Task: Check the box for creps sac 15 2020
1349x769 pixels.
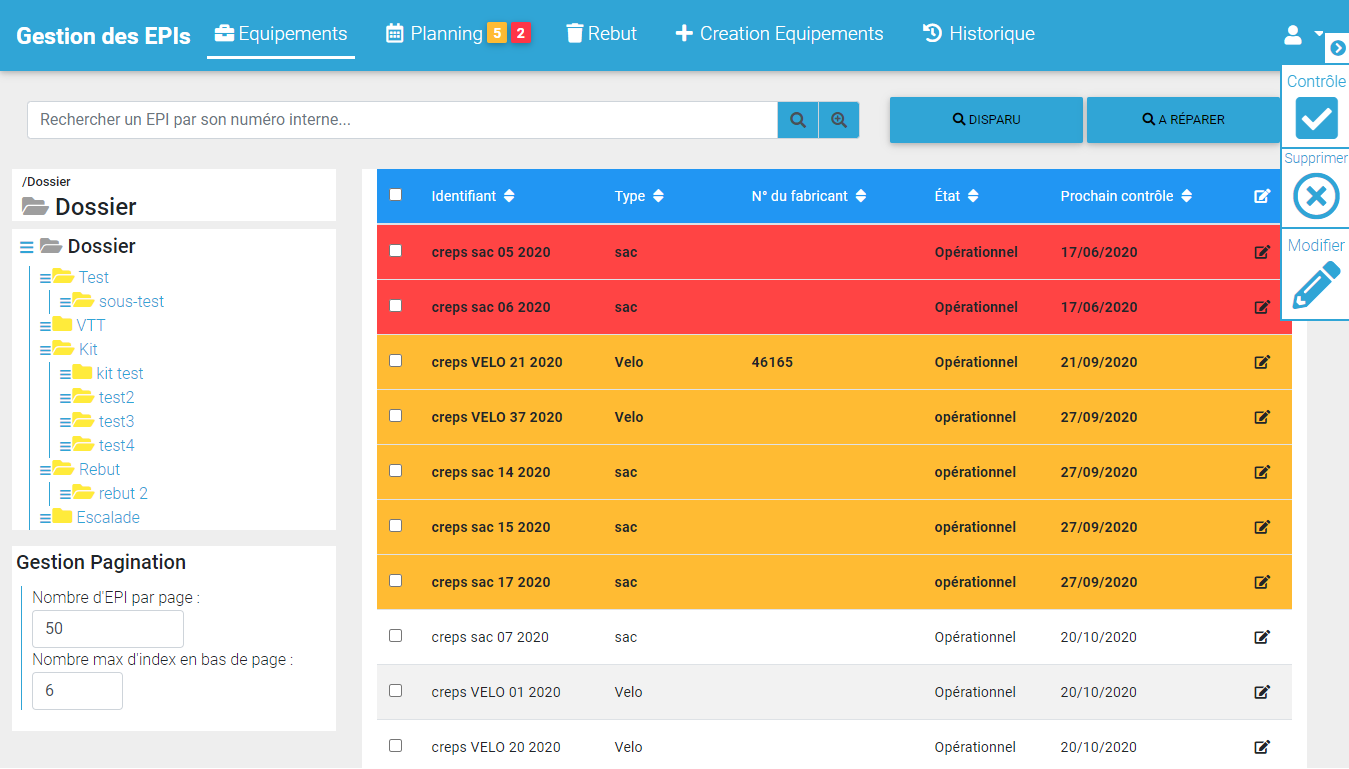Action: click(x=395, y=526)
